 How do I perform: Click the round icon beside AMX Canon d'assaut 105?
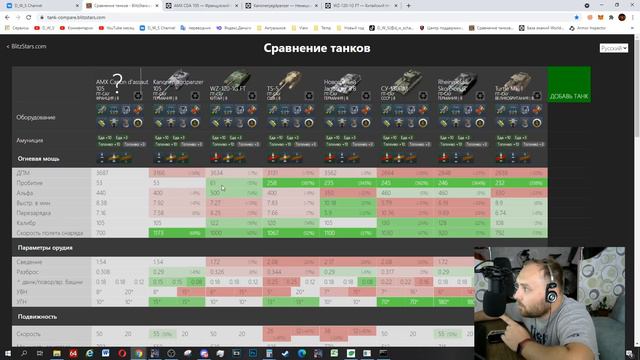coord(138,96)
